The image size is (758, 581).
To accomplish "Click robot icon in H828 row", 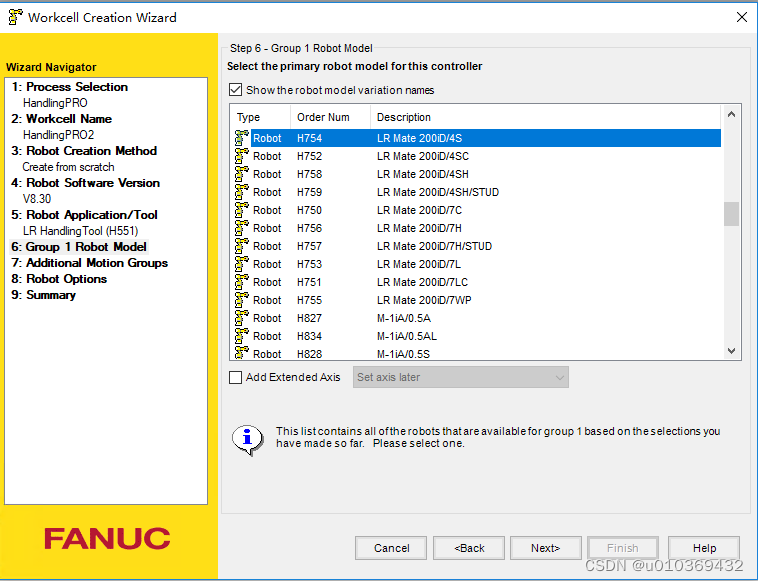I will [242, 353].
